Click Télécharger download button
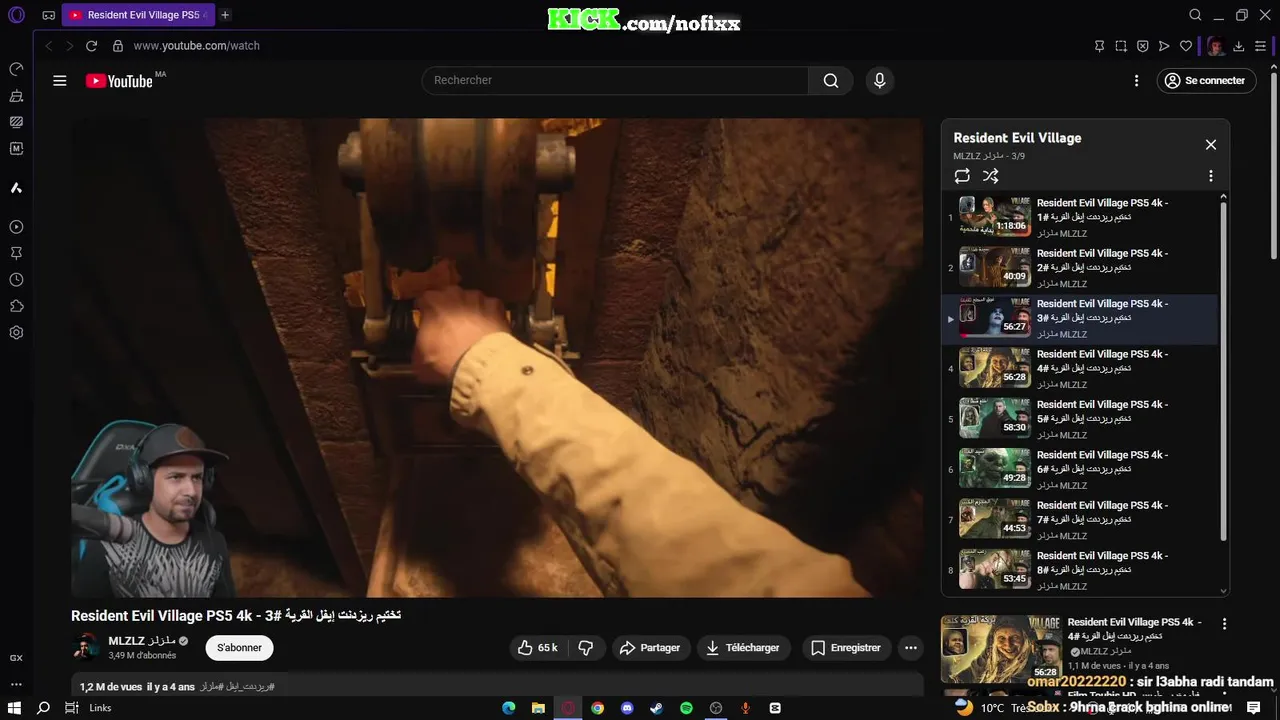Viewport: 1280px width, 720px height. click(743, 648)
